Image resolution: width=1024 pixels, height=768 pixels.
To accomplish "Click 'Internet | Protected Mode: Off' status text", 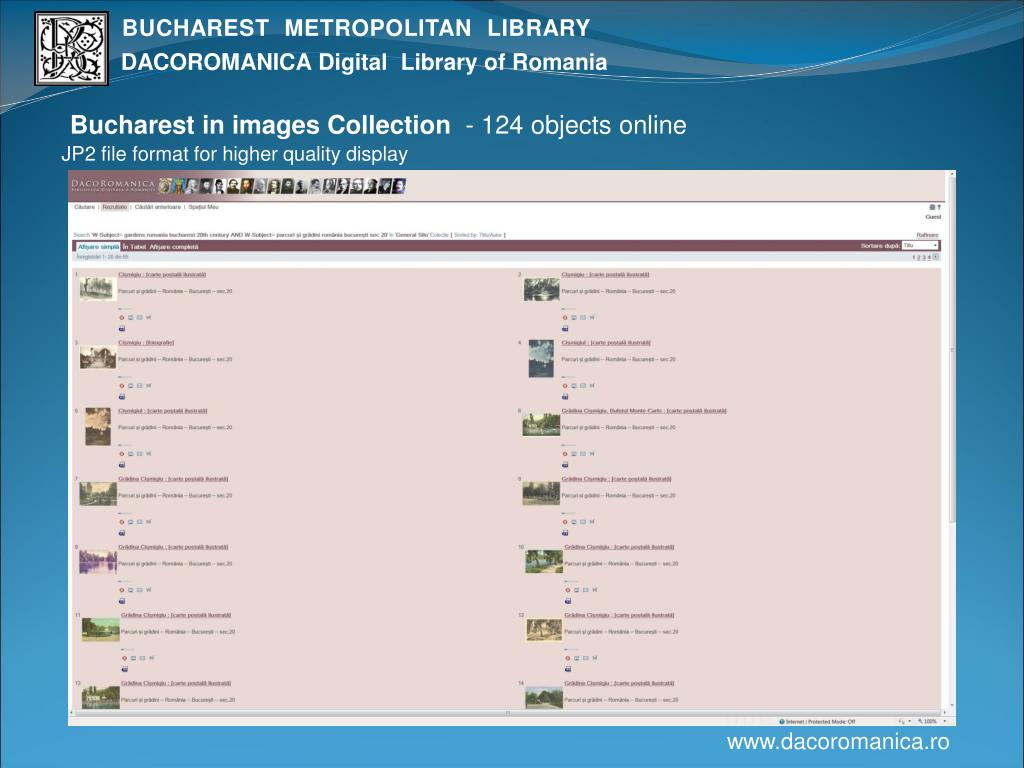I will click(820, 721).
